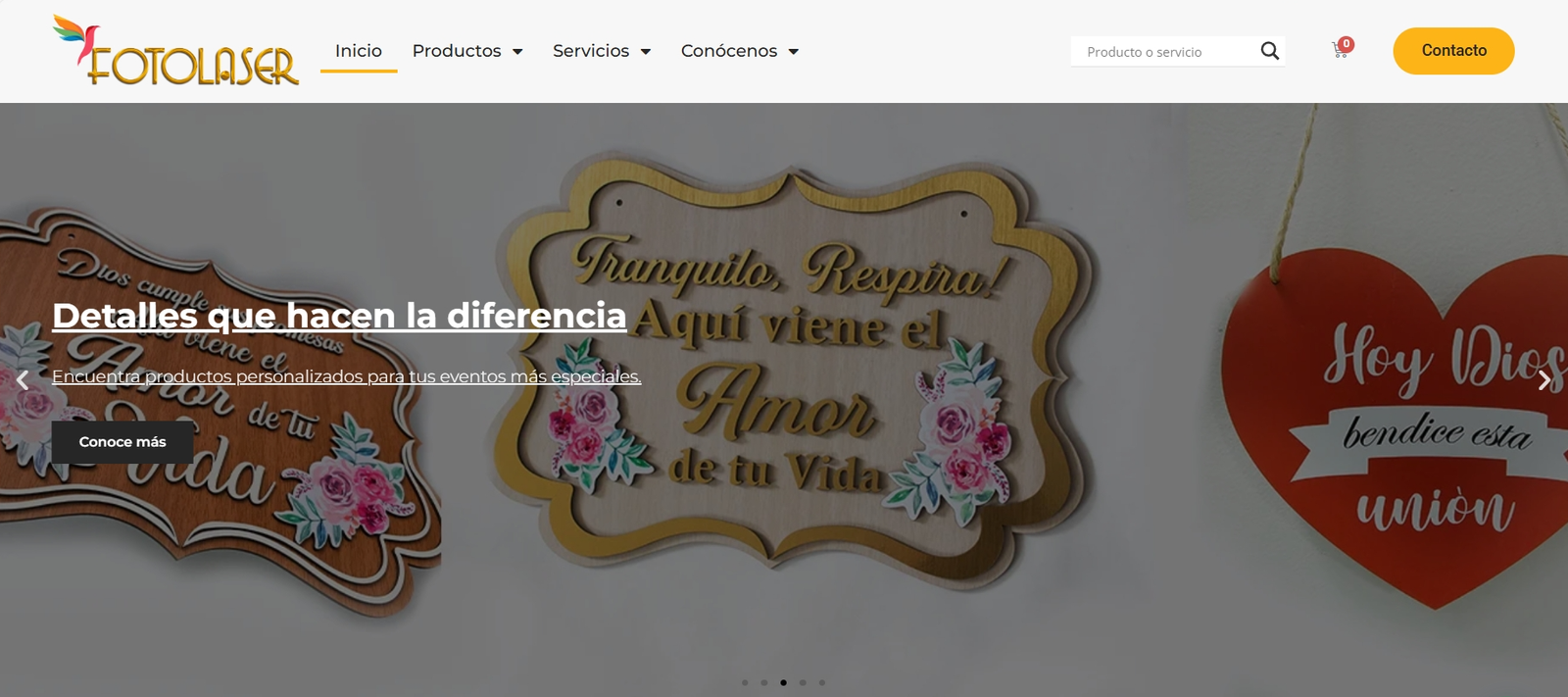Click the magnifying glass search icon
The width and height of the screenshot is (1568, 697).
(x=1269, y=51)
